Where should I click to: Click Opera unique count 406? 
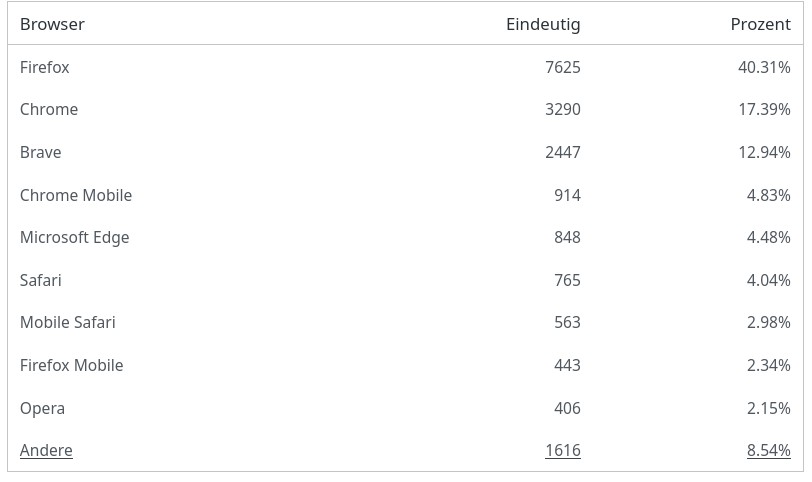point(567,408)
